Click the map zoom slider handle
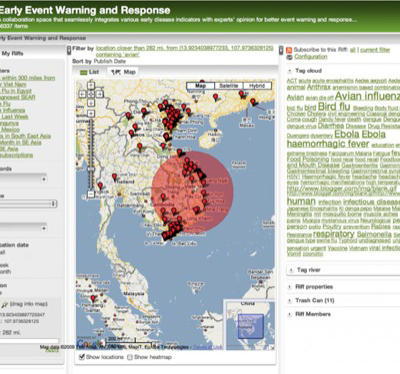400x374 pixels. [x=91, y=169]
